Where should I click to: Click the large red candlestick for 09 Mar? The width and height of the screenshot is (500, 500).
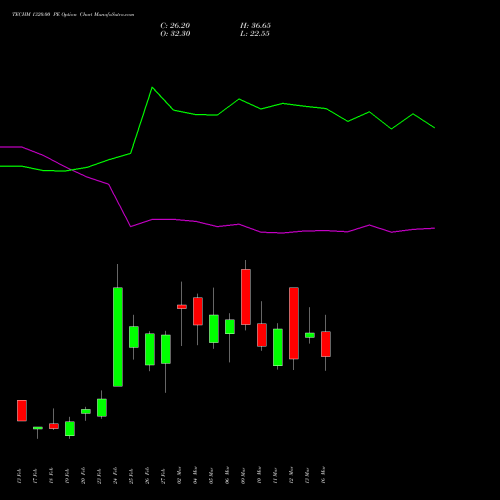[246, 297]
